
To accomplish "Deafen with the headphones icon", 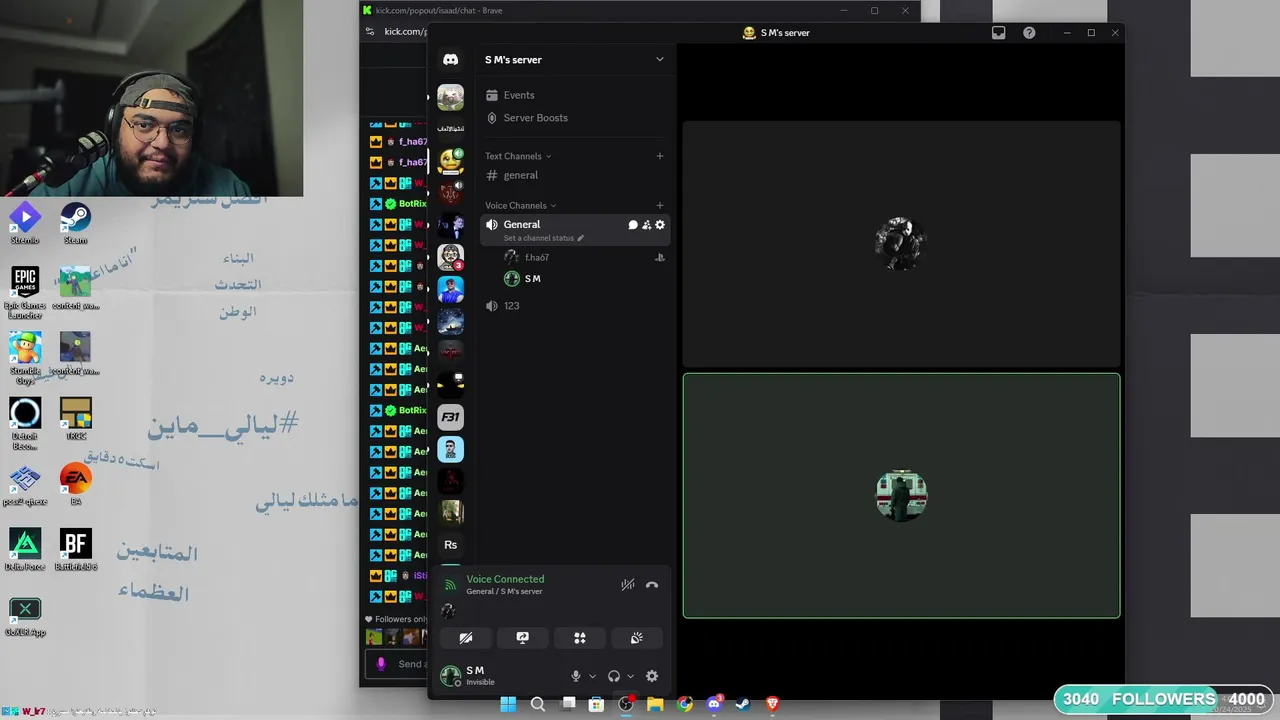I will (614, 676).
